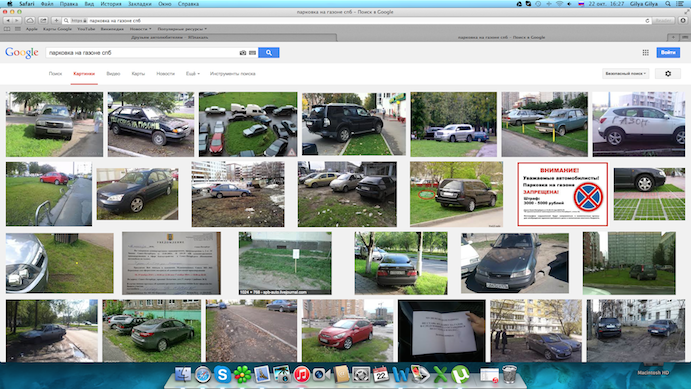The height and width of the screenshot is (389, 691).
Task: Open Инструменты поиска link
Action: 233,74
